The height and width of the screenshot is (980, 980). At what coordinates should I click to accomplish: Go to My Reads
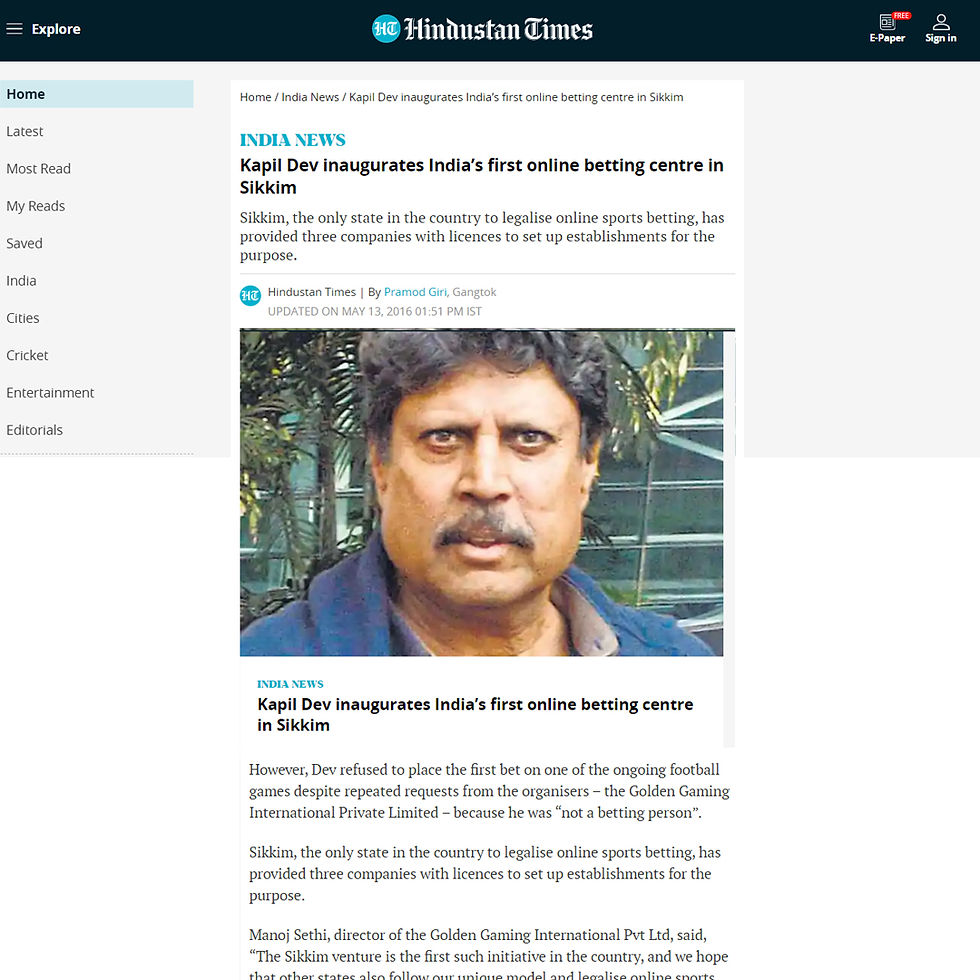[36, 206]
